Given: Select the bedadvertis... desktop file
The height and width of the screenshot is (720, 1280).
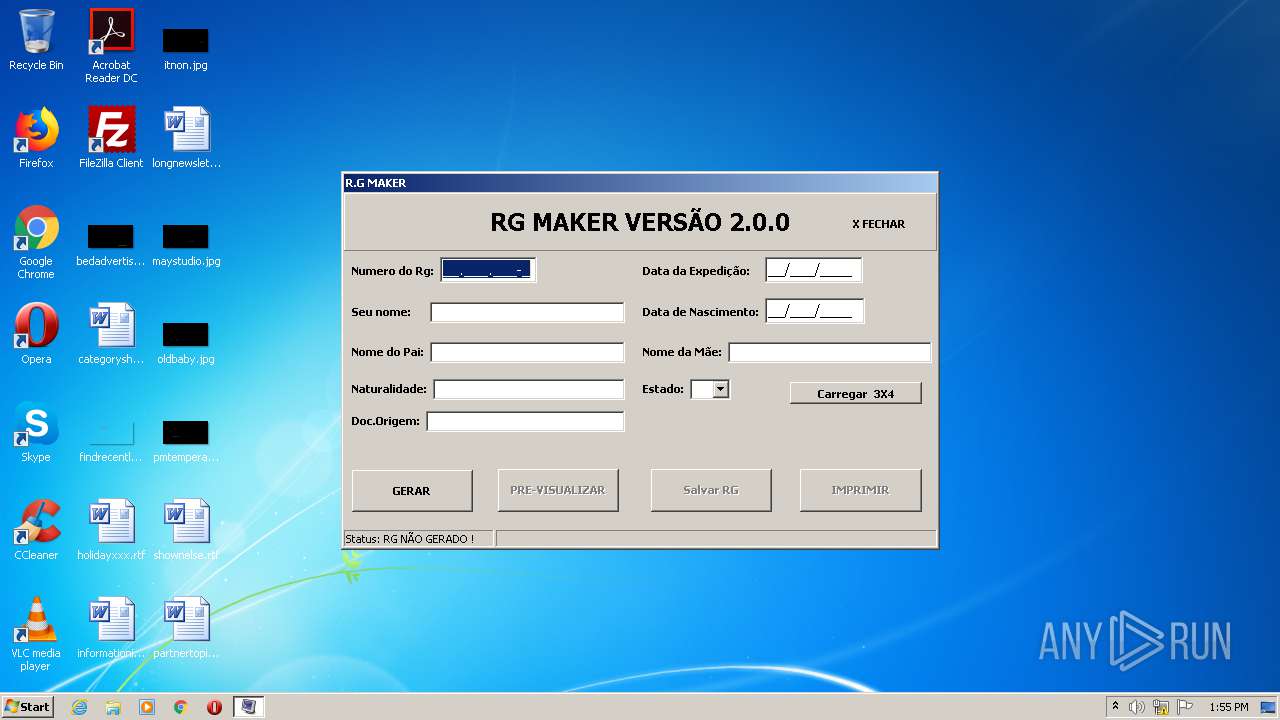Looking at the screenshot, I should click(111, 244).
